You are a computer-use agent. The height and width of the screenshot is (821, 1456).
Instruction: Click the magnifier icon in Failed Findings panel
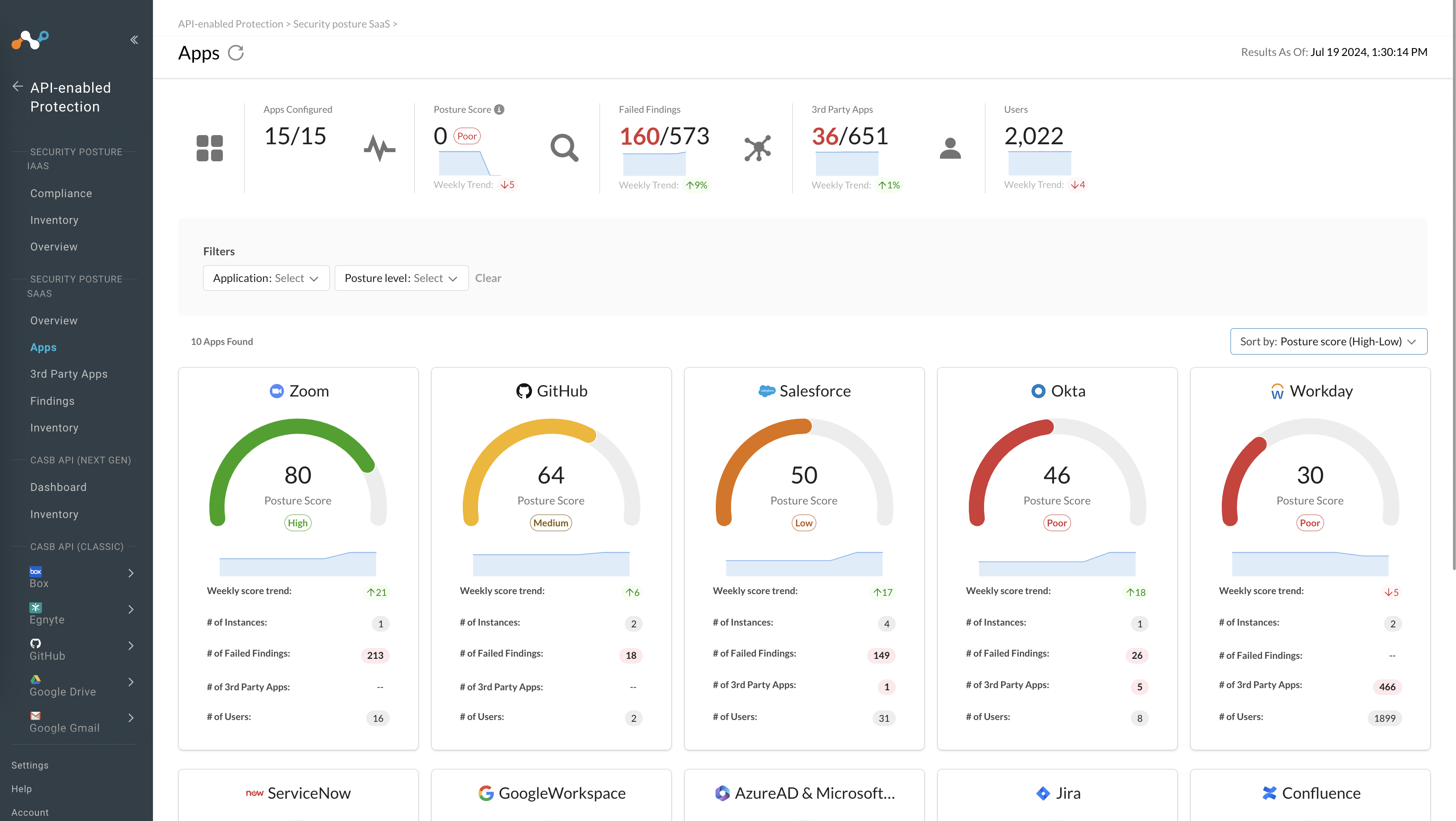click(x=564, y=148)
